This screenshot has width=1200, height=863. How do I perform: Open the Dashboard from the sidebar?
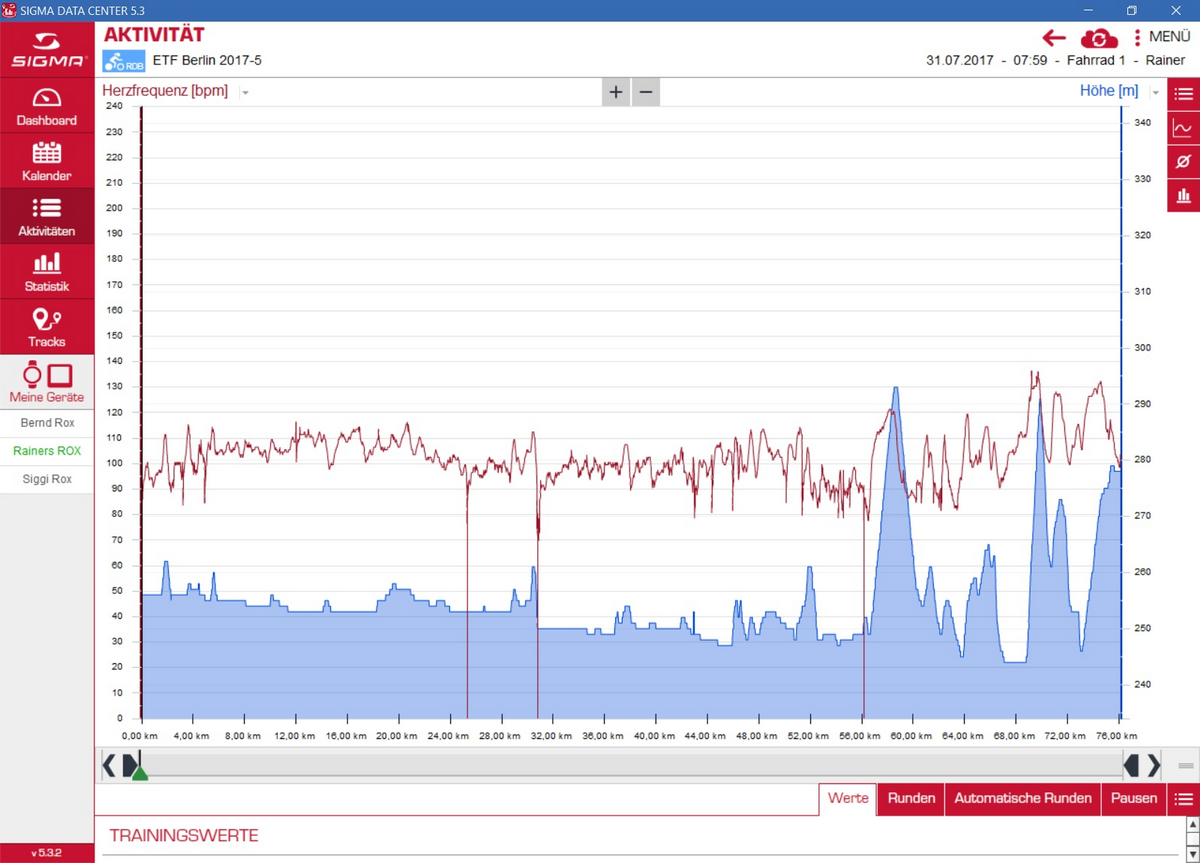pyautogui.click(x=47, y=105)
